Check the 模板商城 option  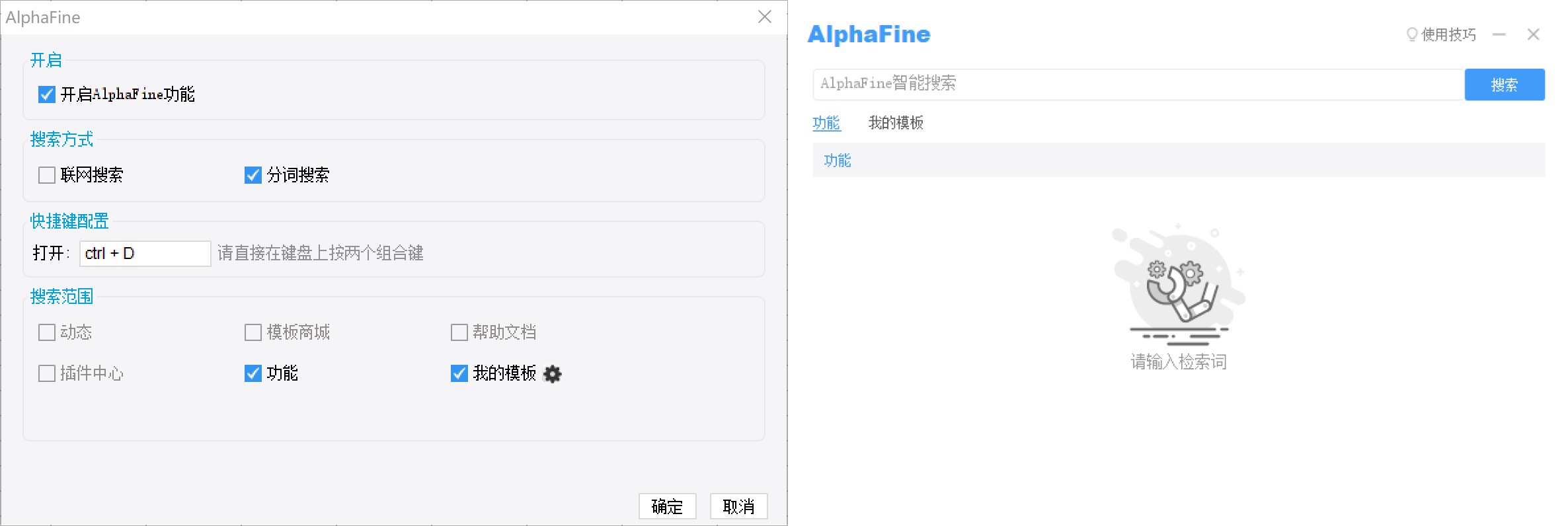(x=253, y=332)
